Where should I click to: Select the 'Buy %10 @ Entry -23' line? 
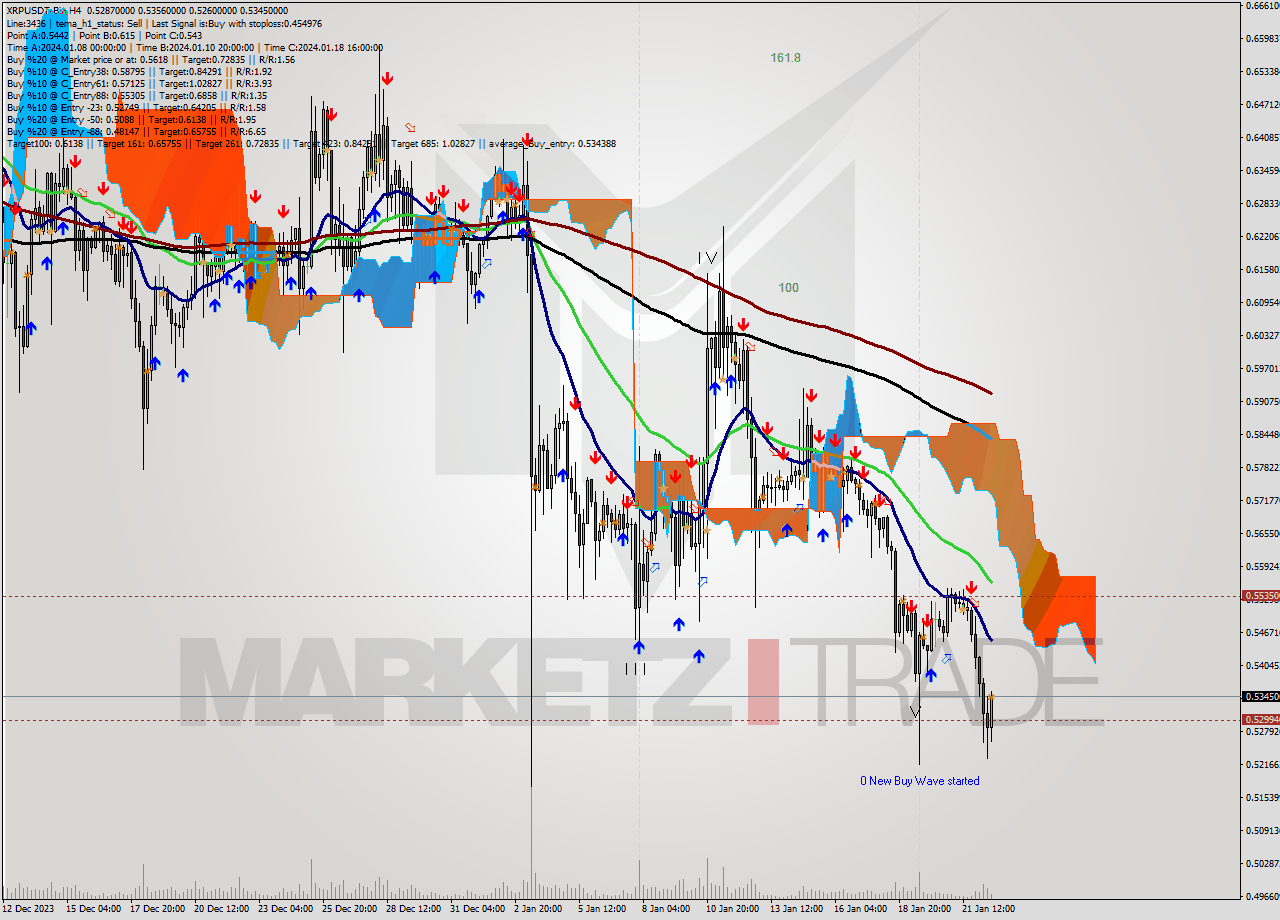(x=136, y=107)
